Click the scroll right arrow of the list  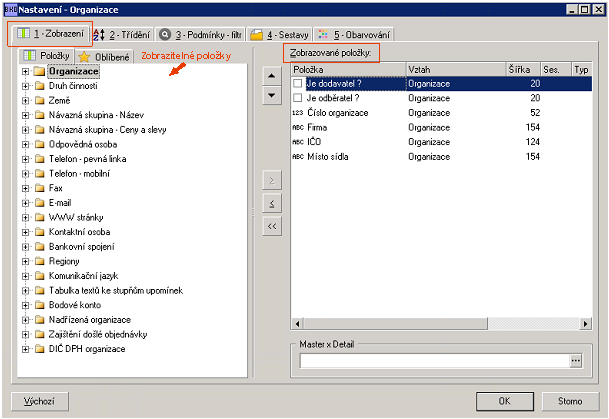tap(586, 323)
